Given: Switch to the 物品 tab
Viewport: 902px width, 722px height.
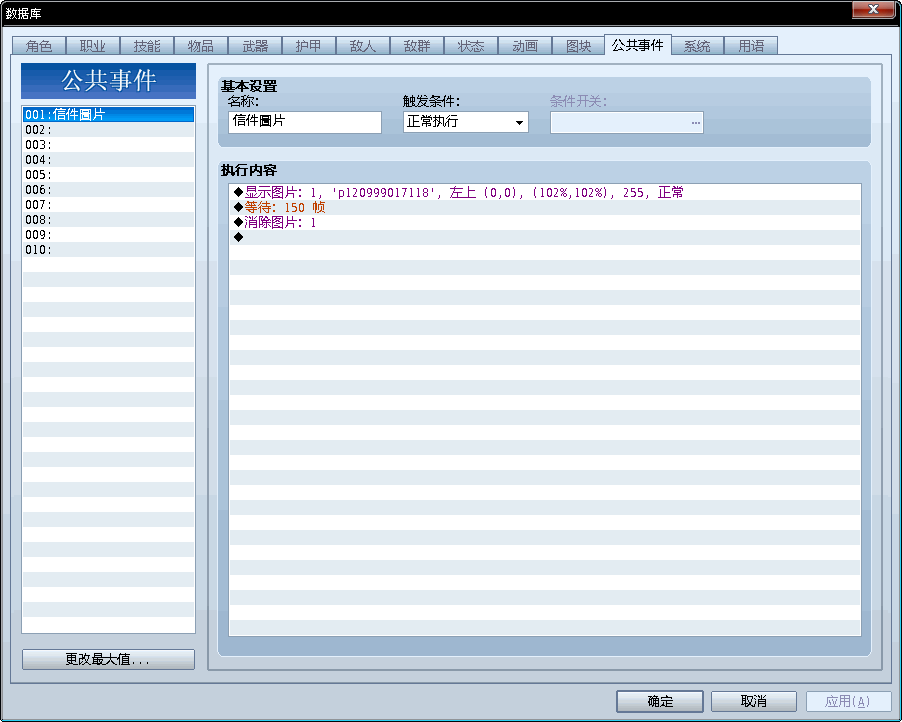Looking at the screenshot, I should [201, 45].
